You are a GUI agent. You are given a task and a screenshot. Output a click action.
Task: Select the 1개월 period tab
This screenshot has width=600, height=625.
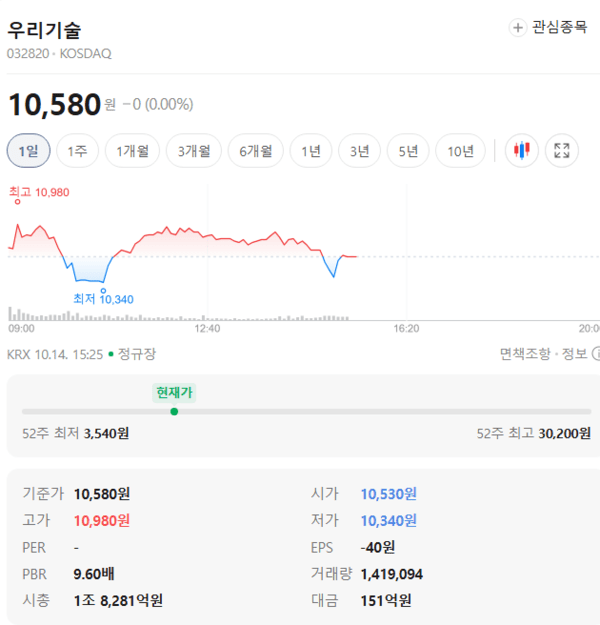click(132, 151)
